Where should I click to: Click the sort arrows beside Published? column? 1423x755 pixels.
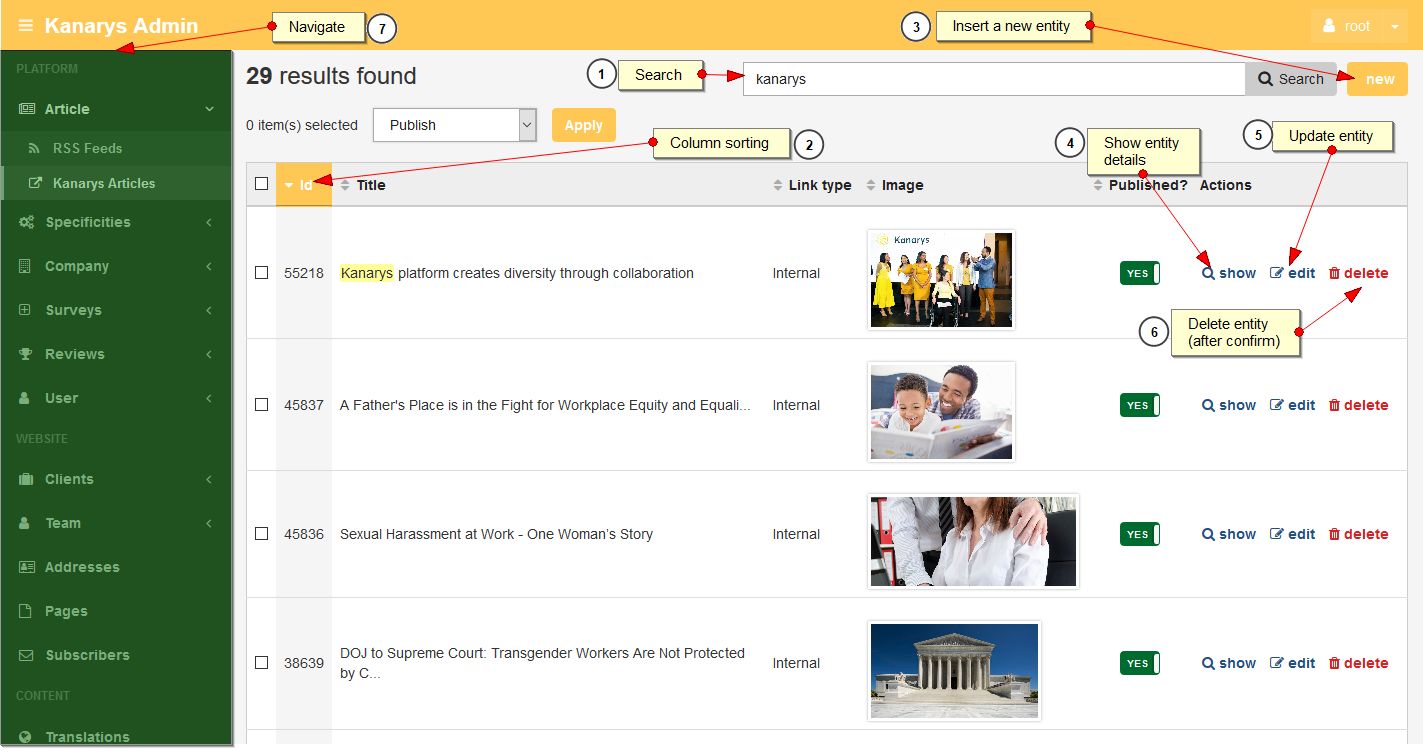point(1098,185)
